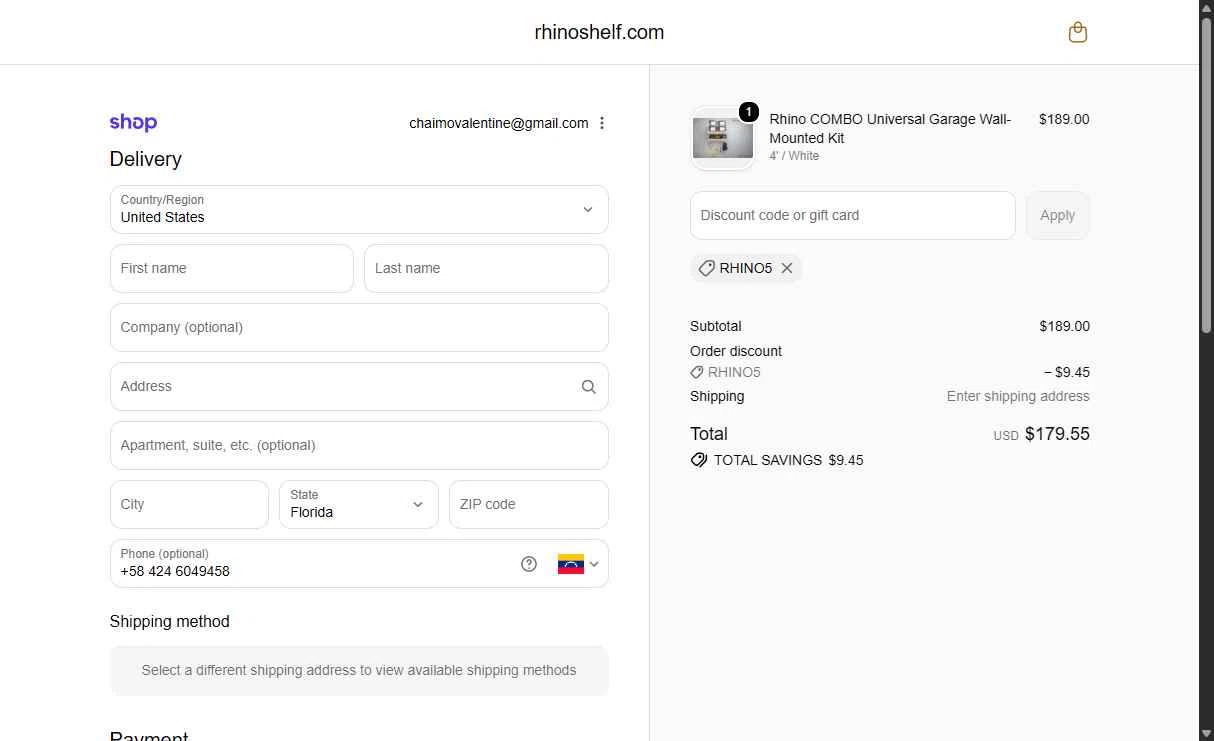This screenshot has width=1214, height=741.
Task: Click the phone help question mark icon
Action: pyautogui.click(x=529, y=564)
